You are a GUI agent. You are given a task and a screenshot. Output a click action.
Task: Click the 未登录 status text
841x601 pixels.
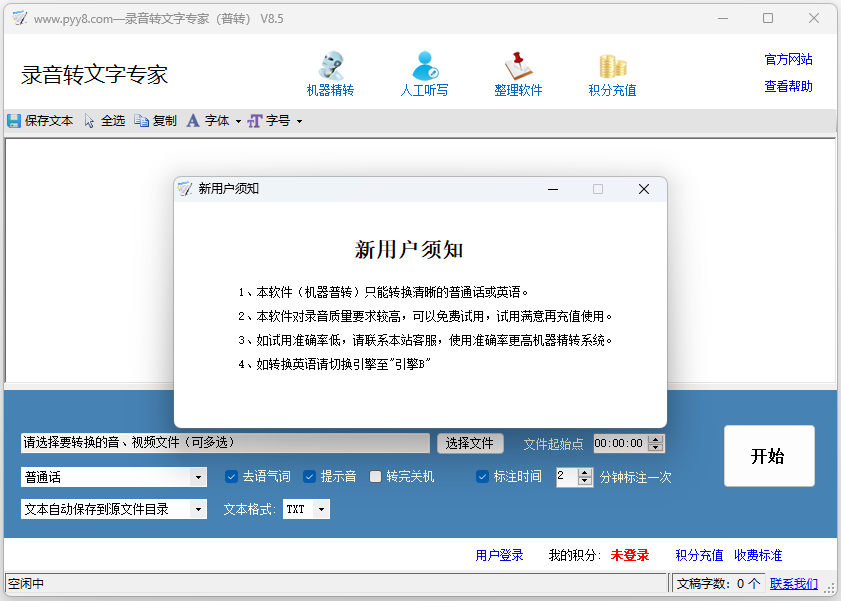630,555
